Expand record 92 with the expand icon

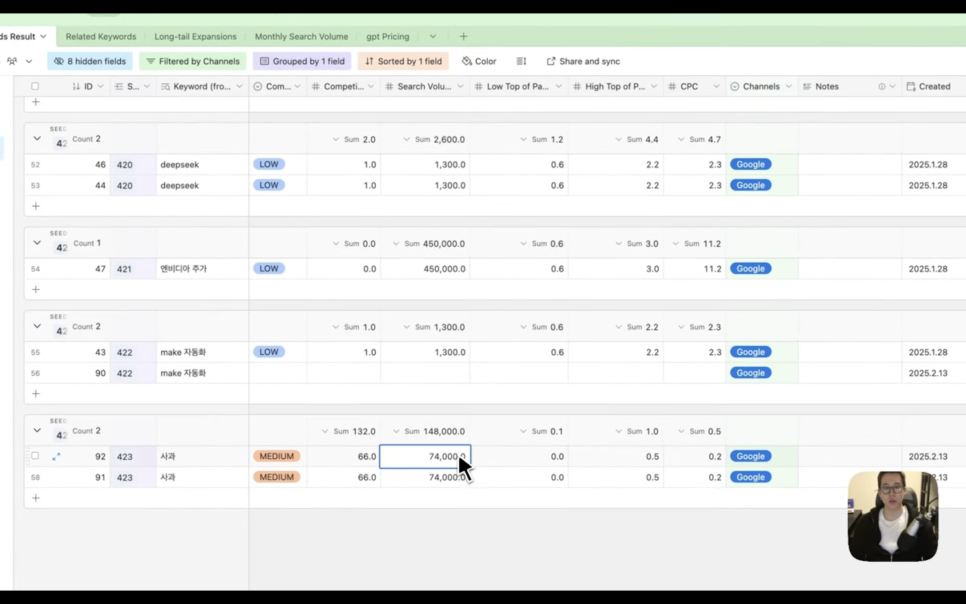click(56, 456)
